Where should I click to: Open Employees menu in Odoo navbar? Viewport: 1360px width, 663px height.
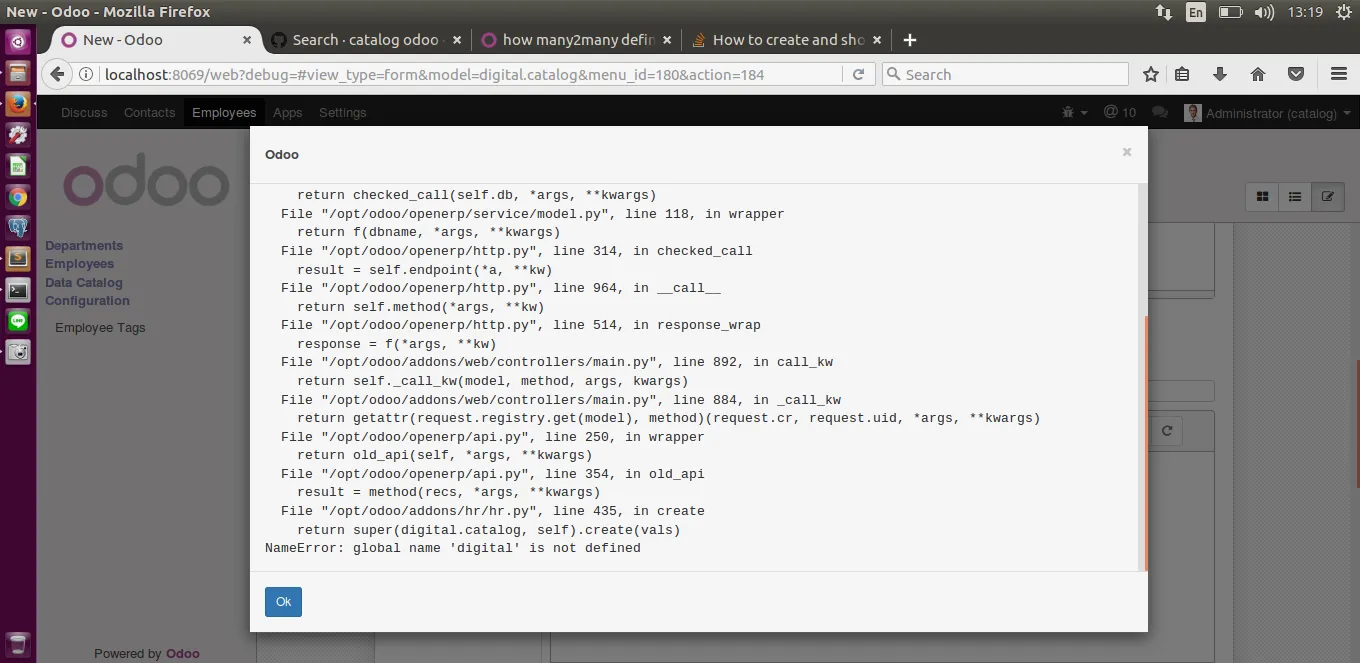coord(224,113)
